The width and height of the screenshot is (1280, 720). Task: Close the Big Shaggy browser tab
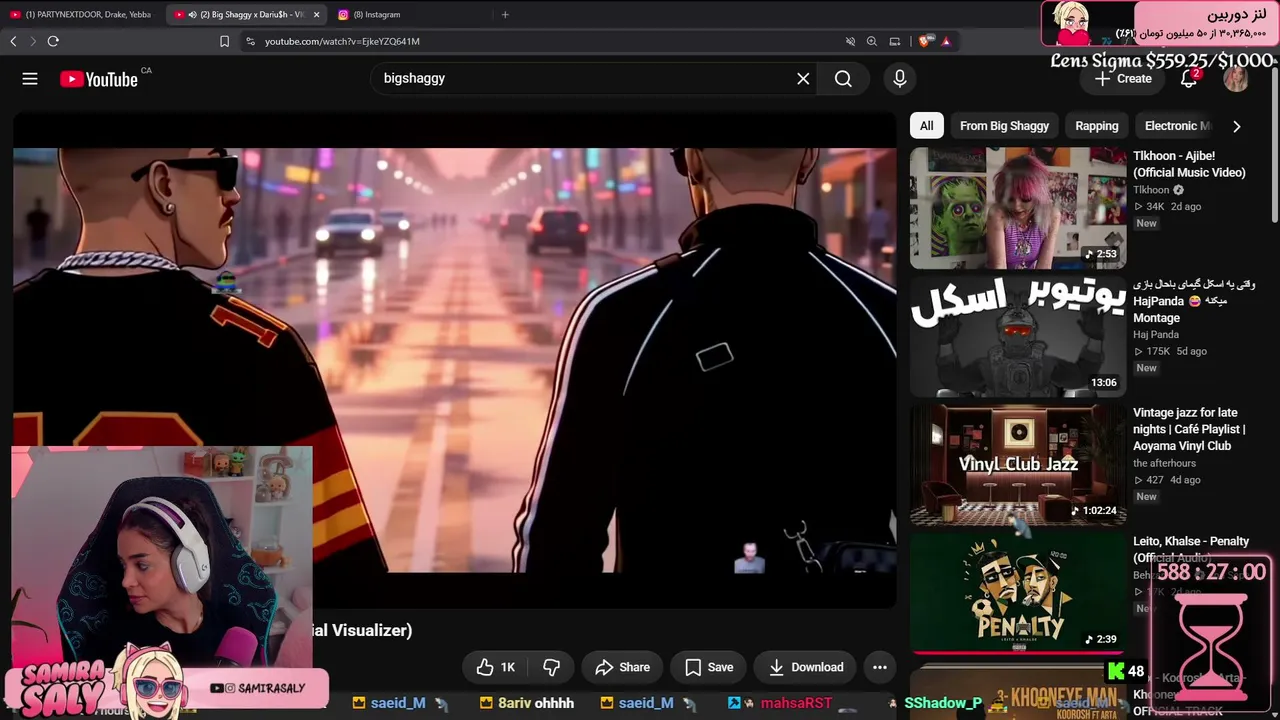pos(316,14)
